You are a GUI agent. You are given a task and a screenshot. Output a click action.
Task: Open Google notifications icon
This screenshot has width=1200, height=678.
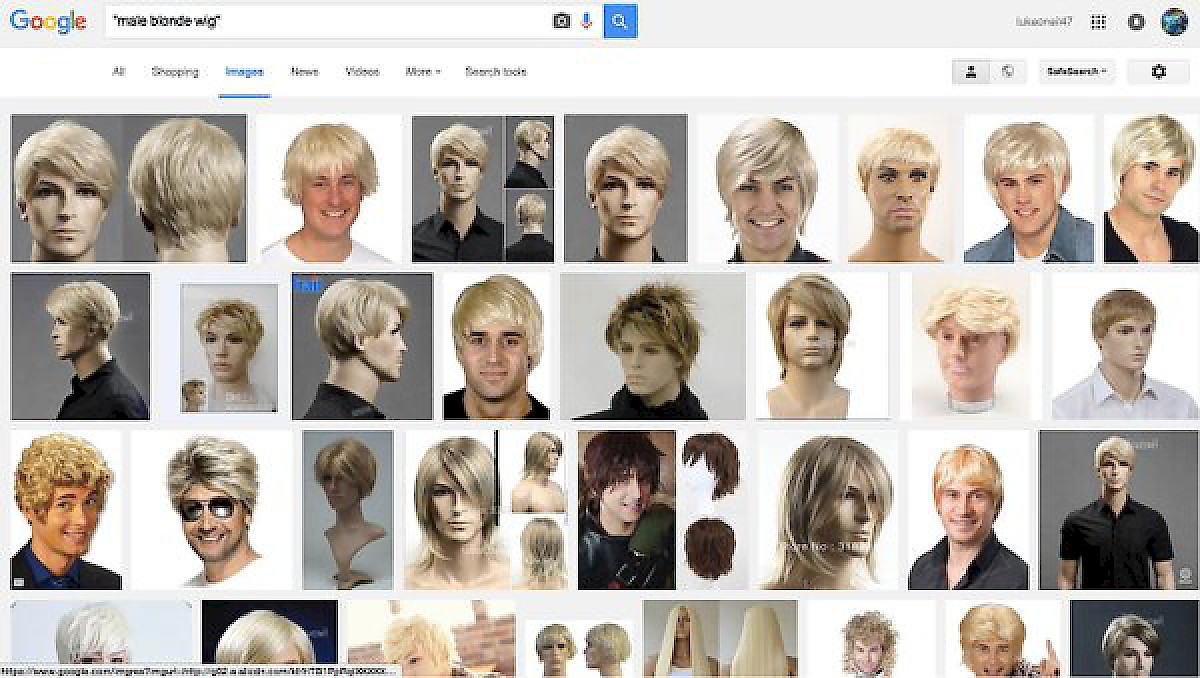coord(1136,22)
